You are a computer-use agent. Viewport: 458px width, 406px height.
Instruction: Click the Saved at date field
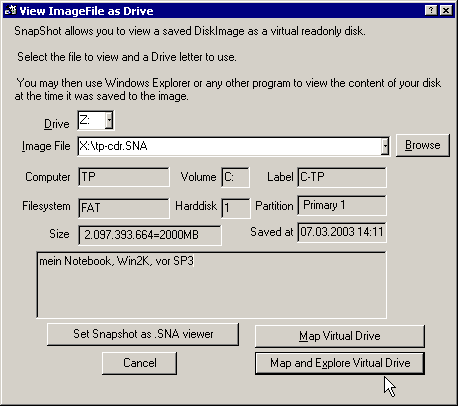[342, 232]
